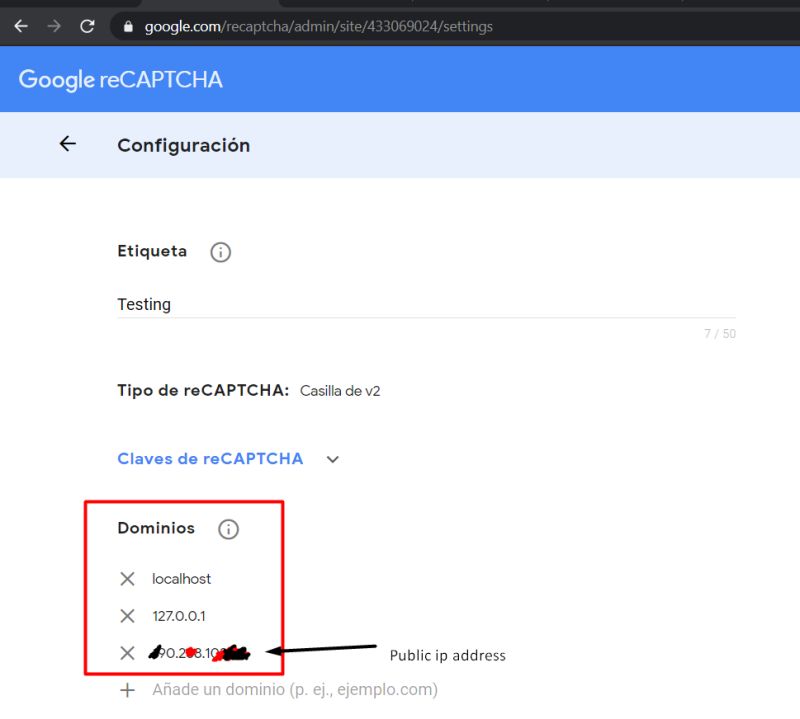
Task: Open the Etiqueta info tooltip
Action: pyautogui.click(x=220, y=252)
